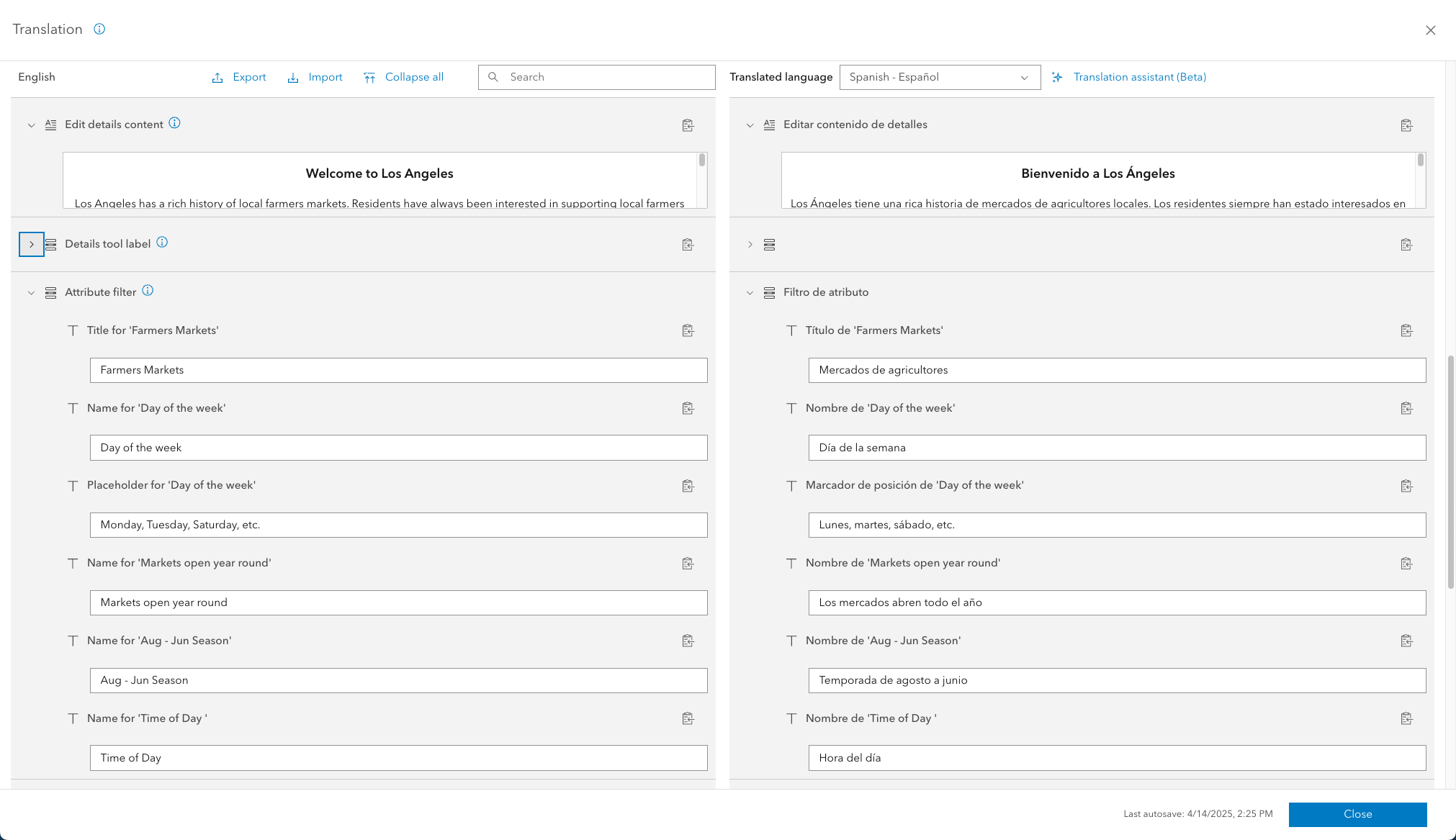Click copy icon beside Title for 'Farmers Markets'
Screen dimensions: 1456x840
pos(688,330)
